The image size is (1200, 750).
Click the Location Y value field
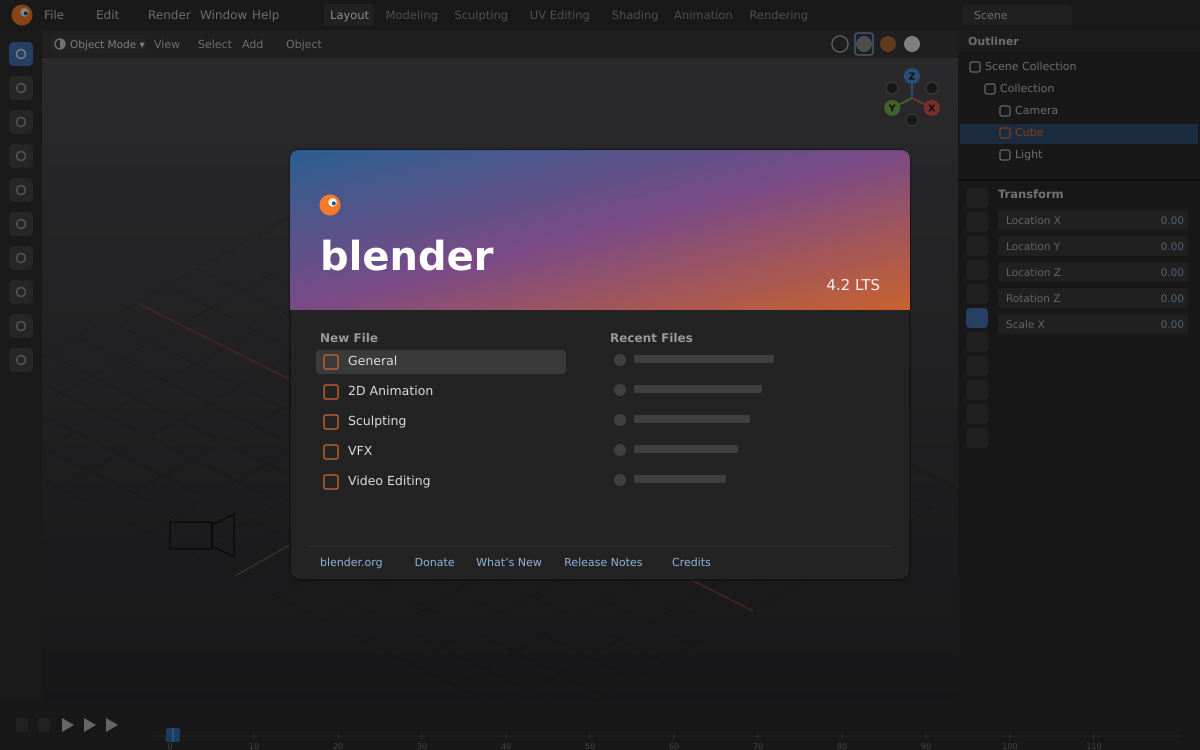[1093, 246]
